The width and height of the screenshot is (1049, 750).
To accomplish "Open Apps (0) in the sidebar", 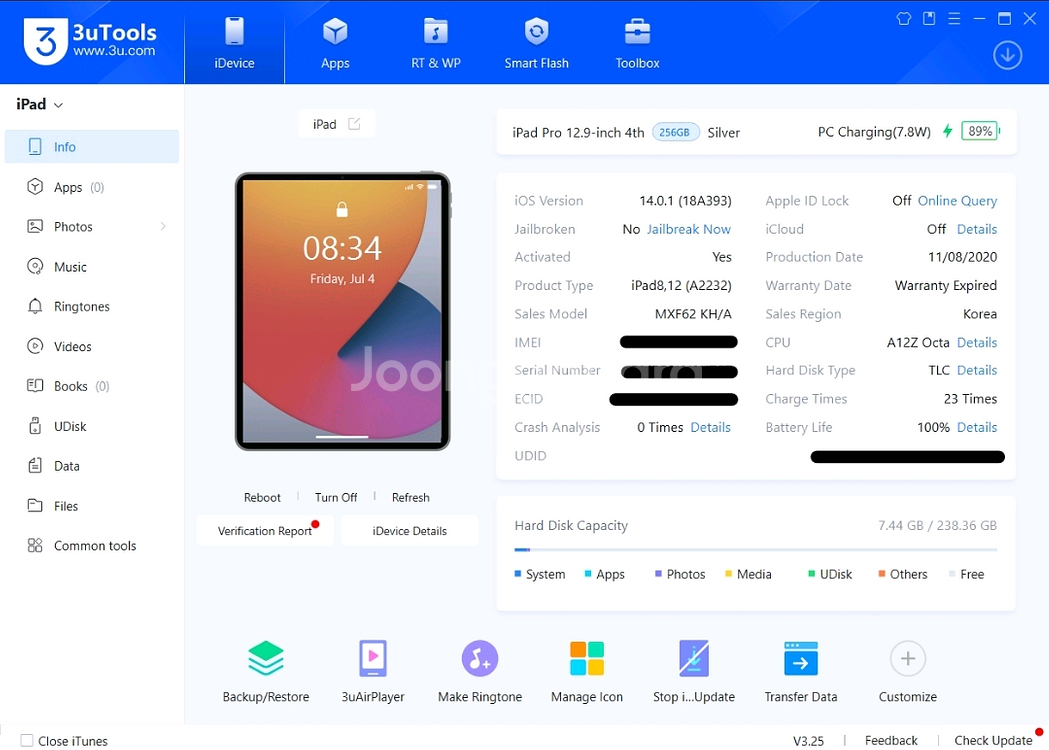I will click(x=92, y=187).
